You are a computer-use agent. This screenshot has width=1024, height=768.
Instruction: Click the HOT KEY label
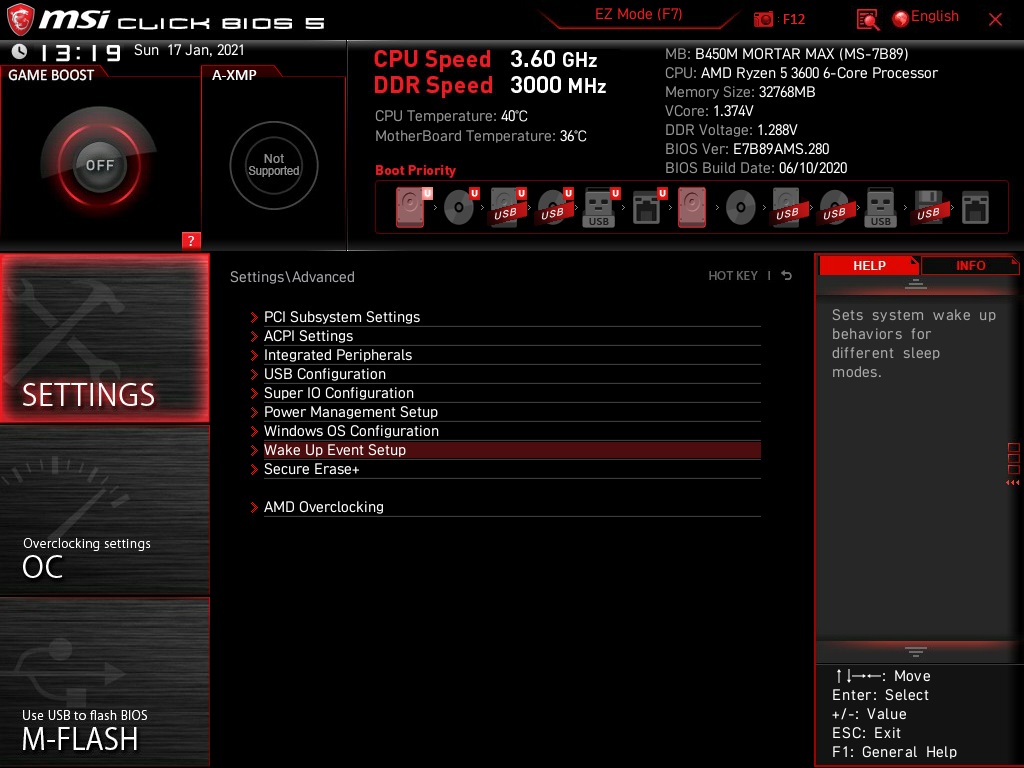733,276
